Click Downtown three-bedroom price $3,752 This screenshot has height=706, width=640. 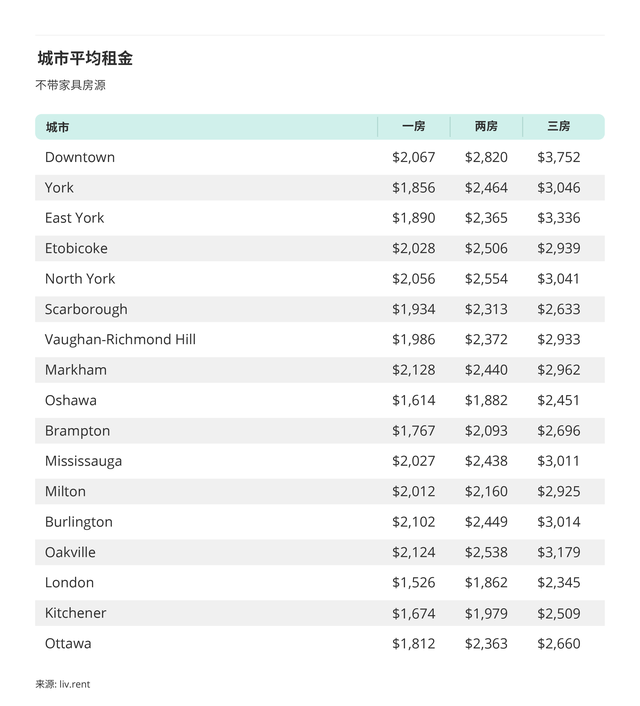tap(558, 157)
